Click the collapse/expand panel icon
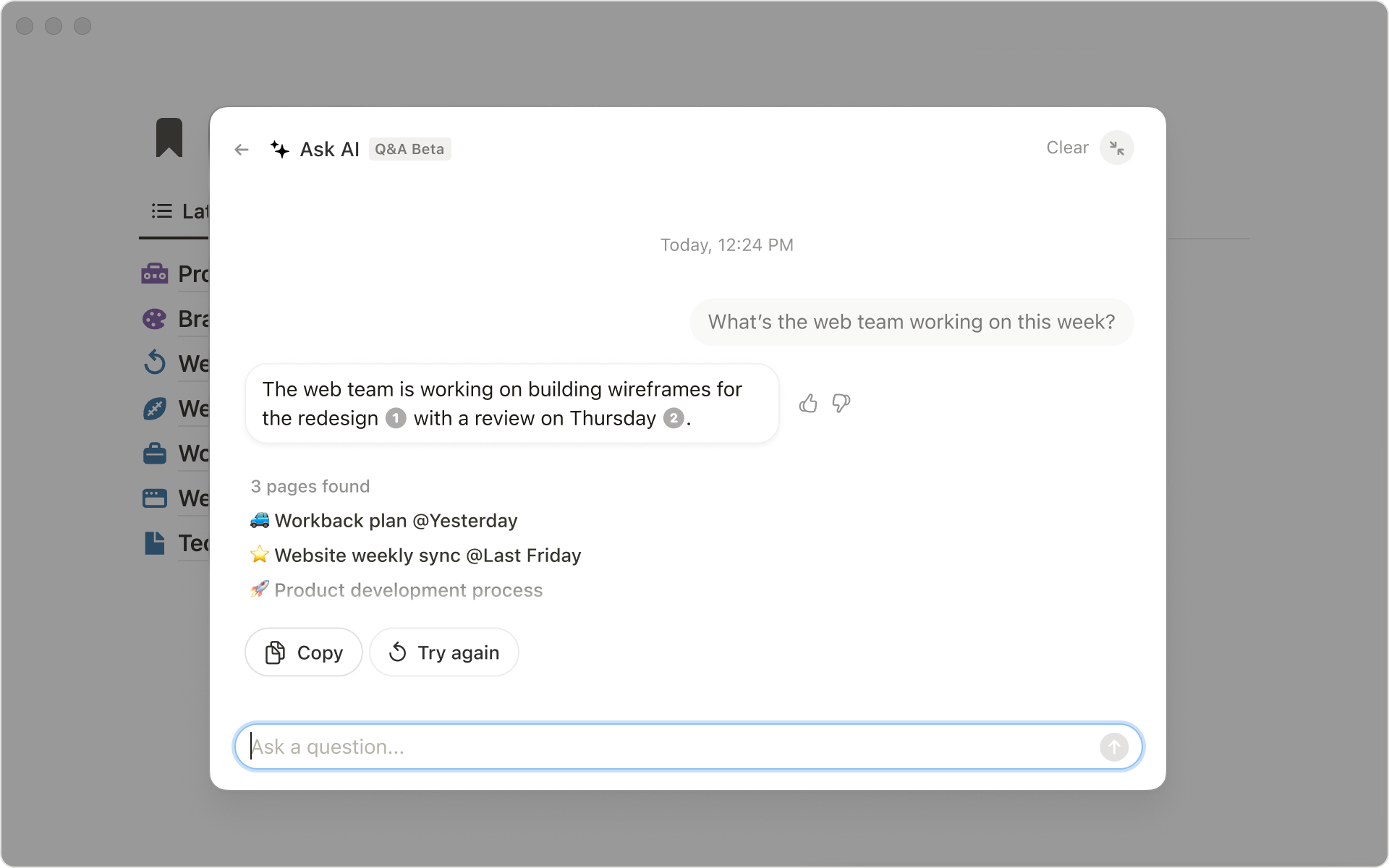Viewport: 1389px width, 868px height. pos(1117,147)
